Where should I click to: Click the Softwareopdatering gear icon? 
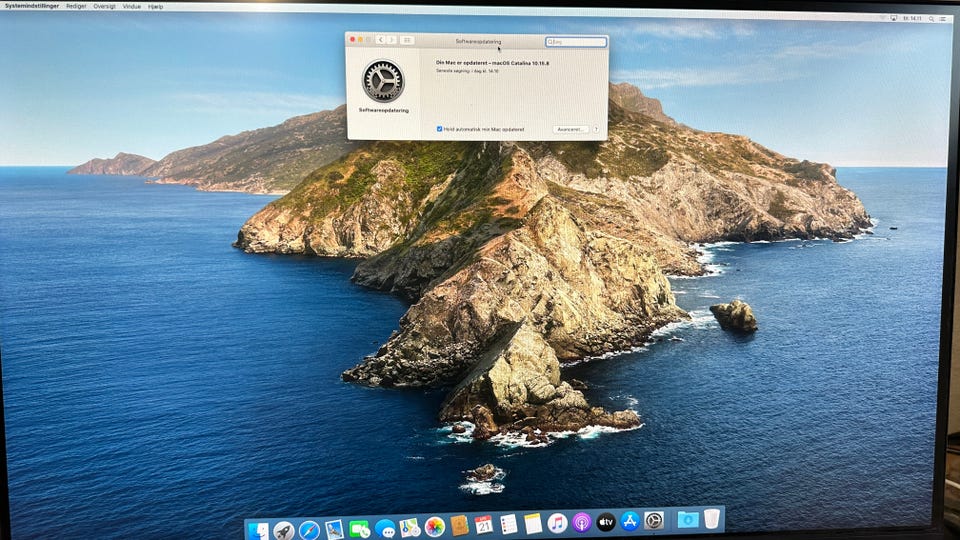tap(383, 81)
